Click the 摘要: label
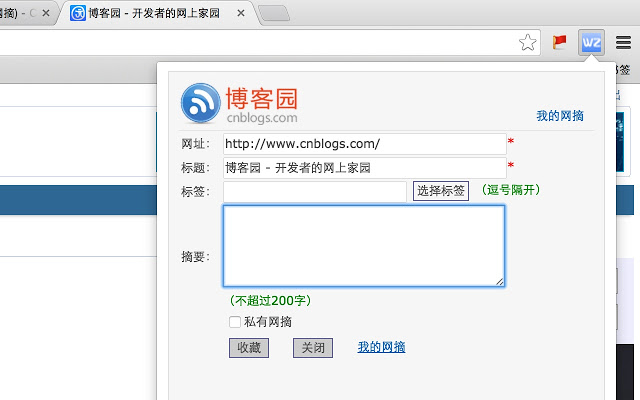640x400 pixels. tap(196, 257)
